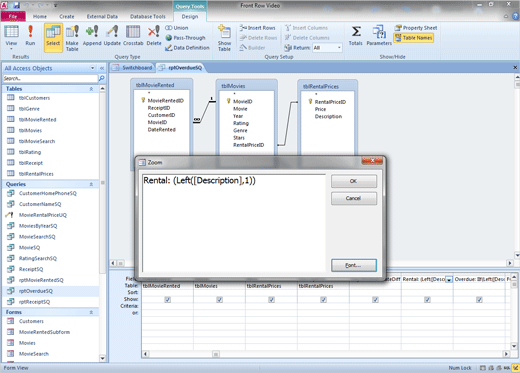520x373 pixels.
Task: Click the Delete Rows command
Action: pos(258,38)
